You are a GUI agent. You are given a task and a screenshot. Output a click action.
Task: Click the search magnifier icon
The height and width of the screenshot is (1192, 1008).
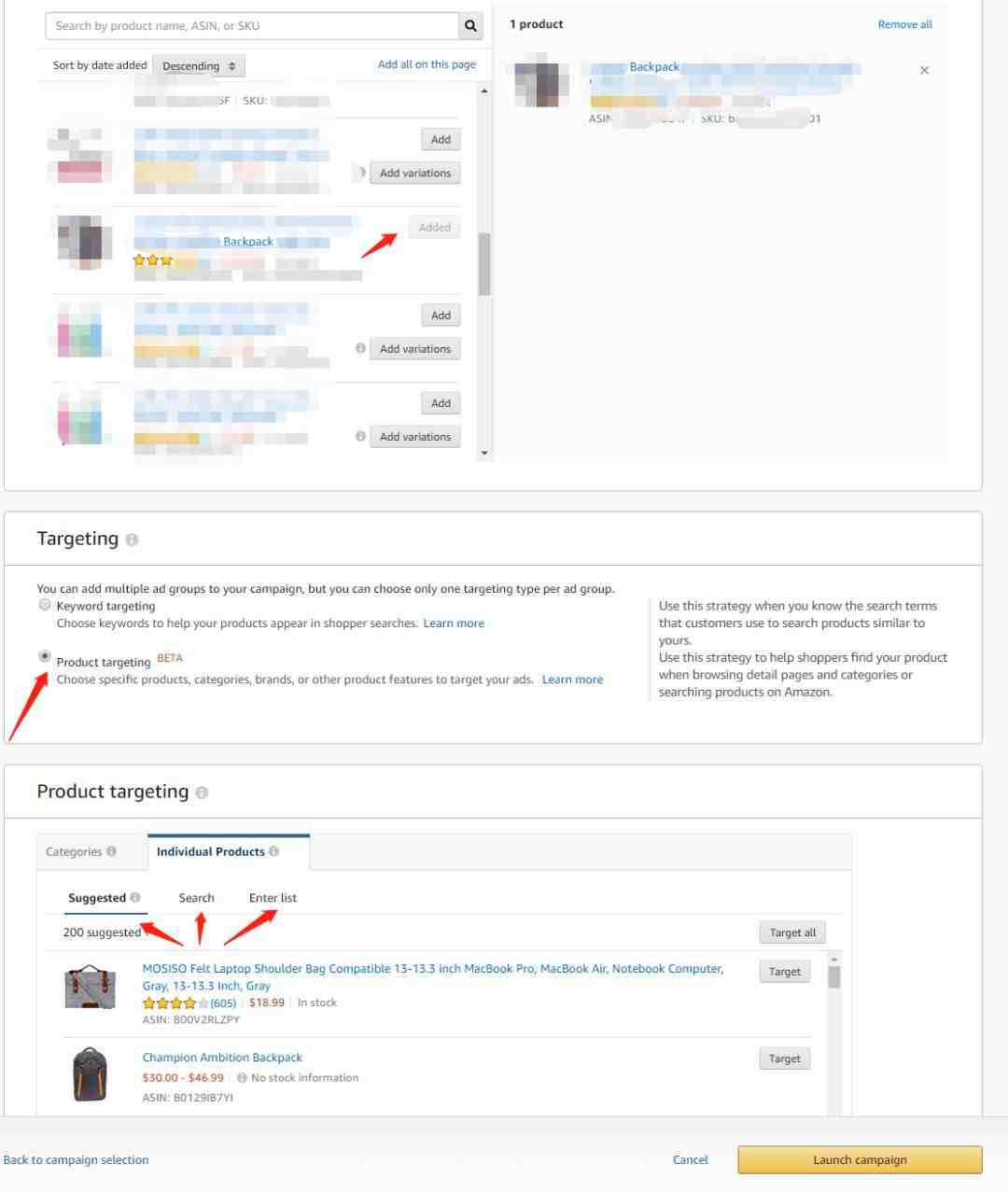click(x=470, y=26)
